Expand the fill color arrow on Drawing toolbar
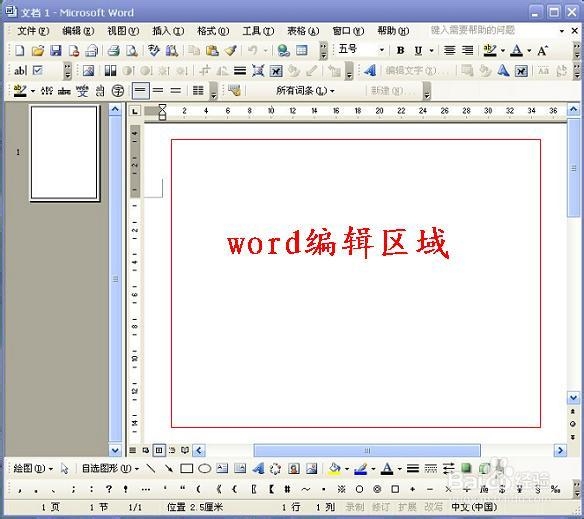584x519 pixels. [x=347, y=468]
